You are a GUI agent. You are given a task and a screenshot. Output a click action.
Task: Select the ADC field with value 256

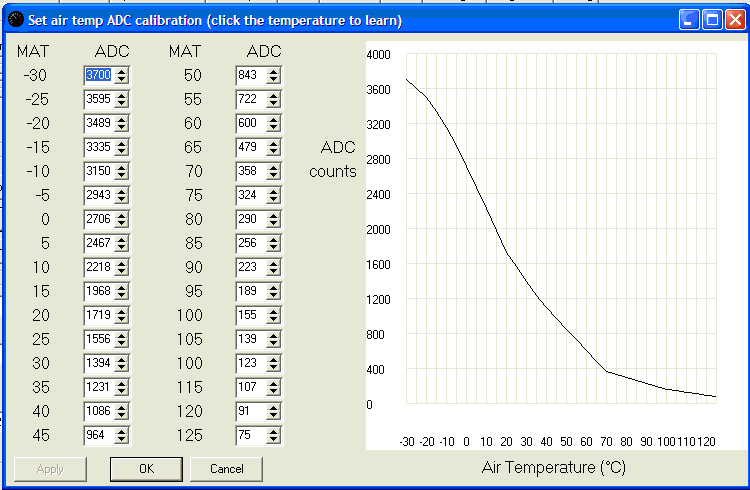pos(251,243)
